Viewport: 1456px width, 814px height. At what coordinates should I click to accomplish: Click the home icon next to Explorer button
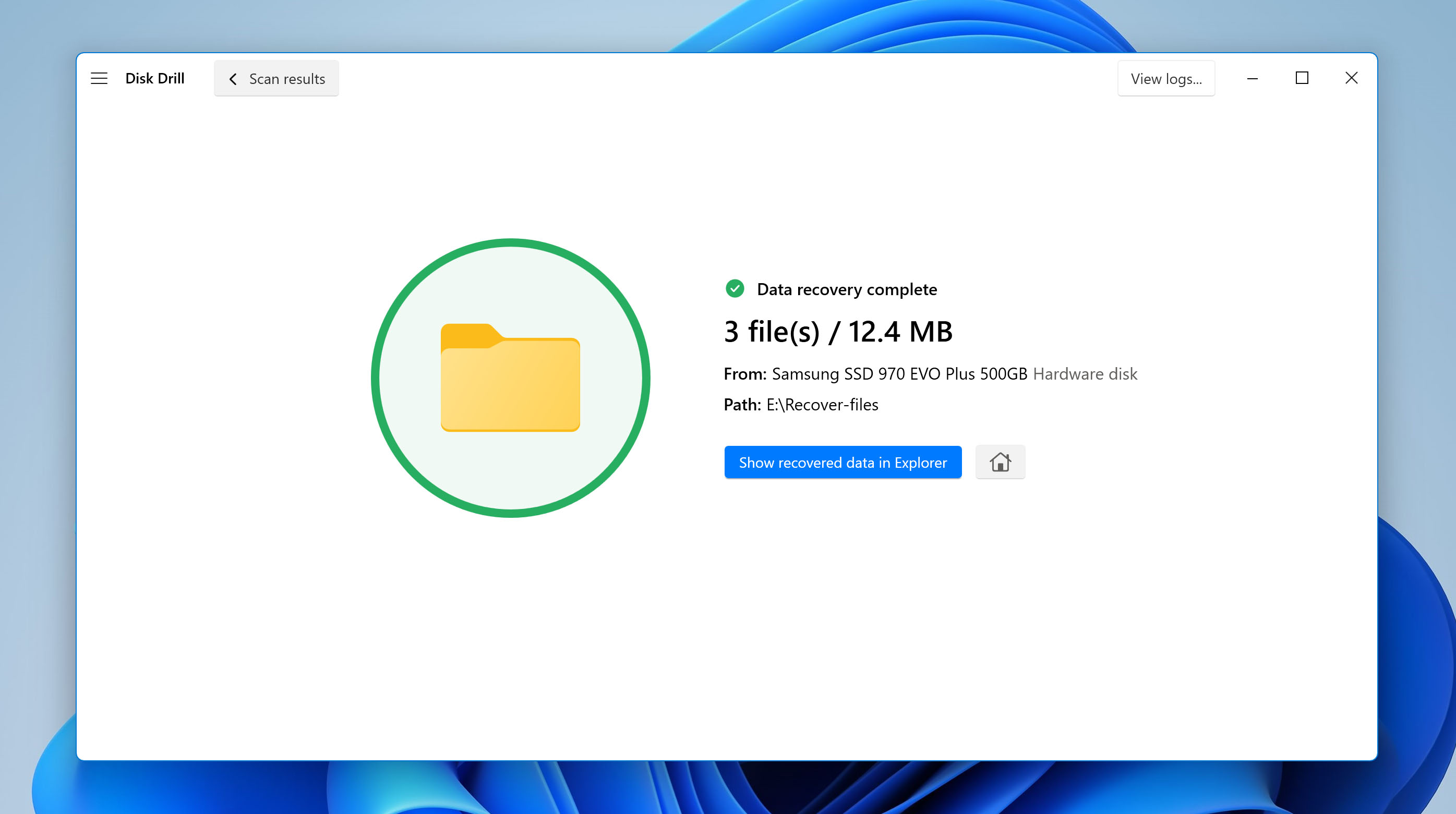point(1000,462)
